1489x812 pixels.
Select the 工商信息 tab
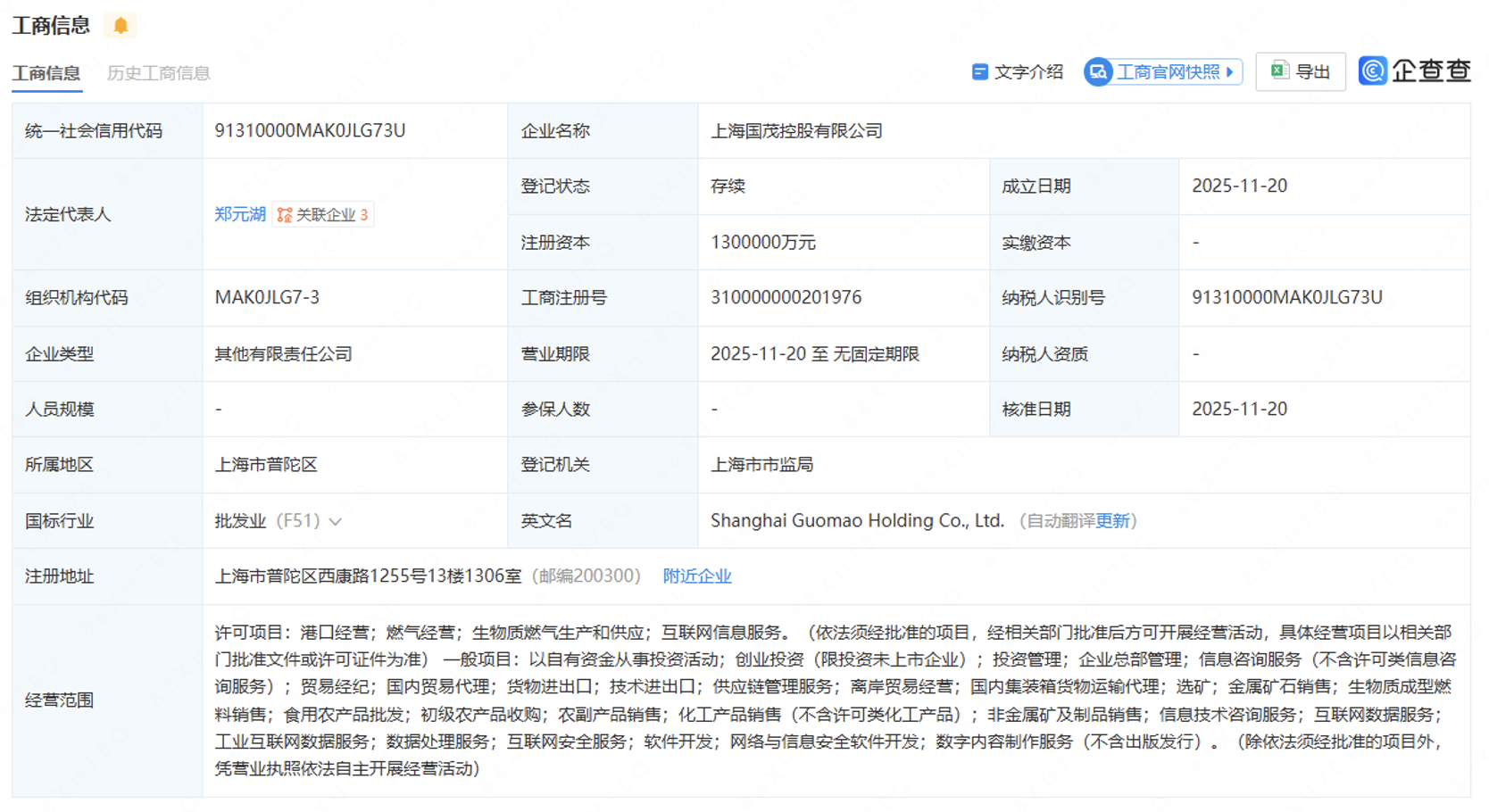pos(46,72)
